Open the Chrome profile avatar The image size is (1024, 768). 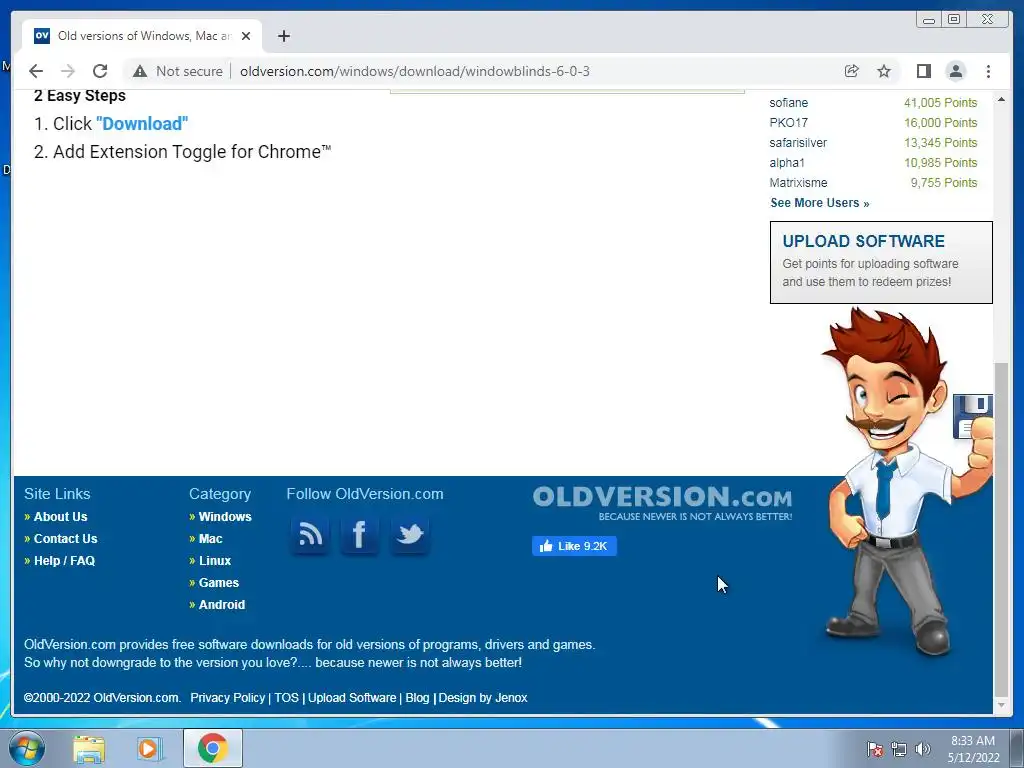(x=955, y=71)
